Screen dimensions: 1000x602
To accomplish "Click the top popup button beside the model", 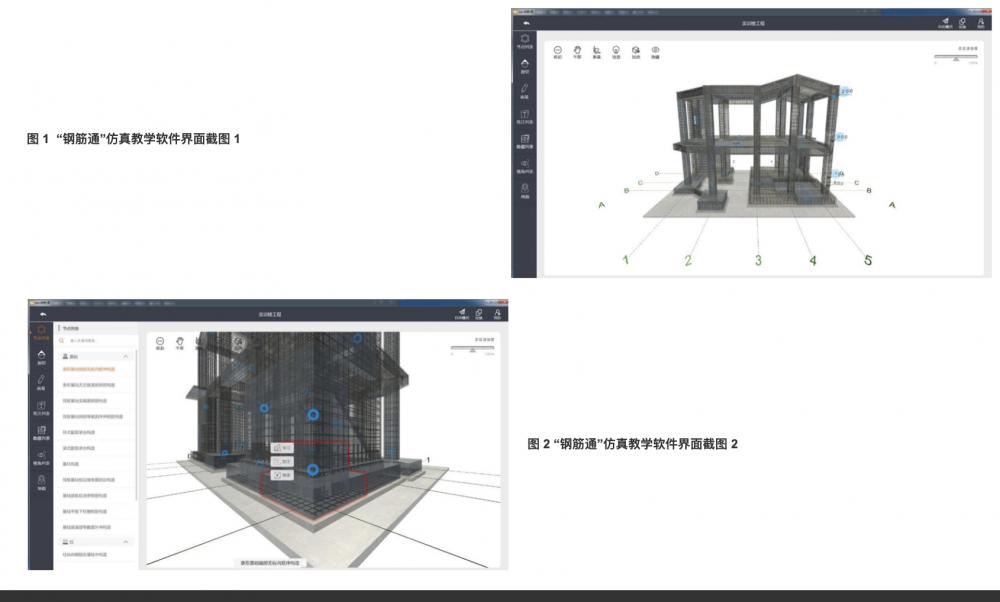I will [282, 448].
